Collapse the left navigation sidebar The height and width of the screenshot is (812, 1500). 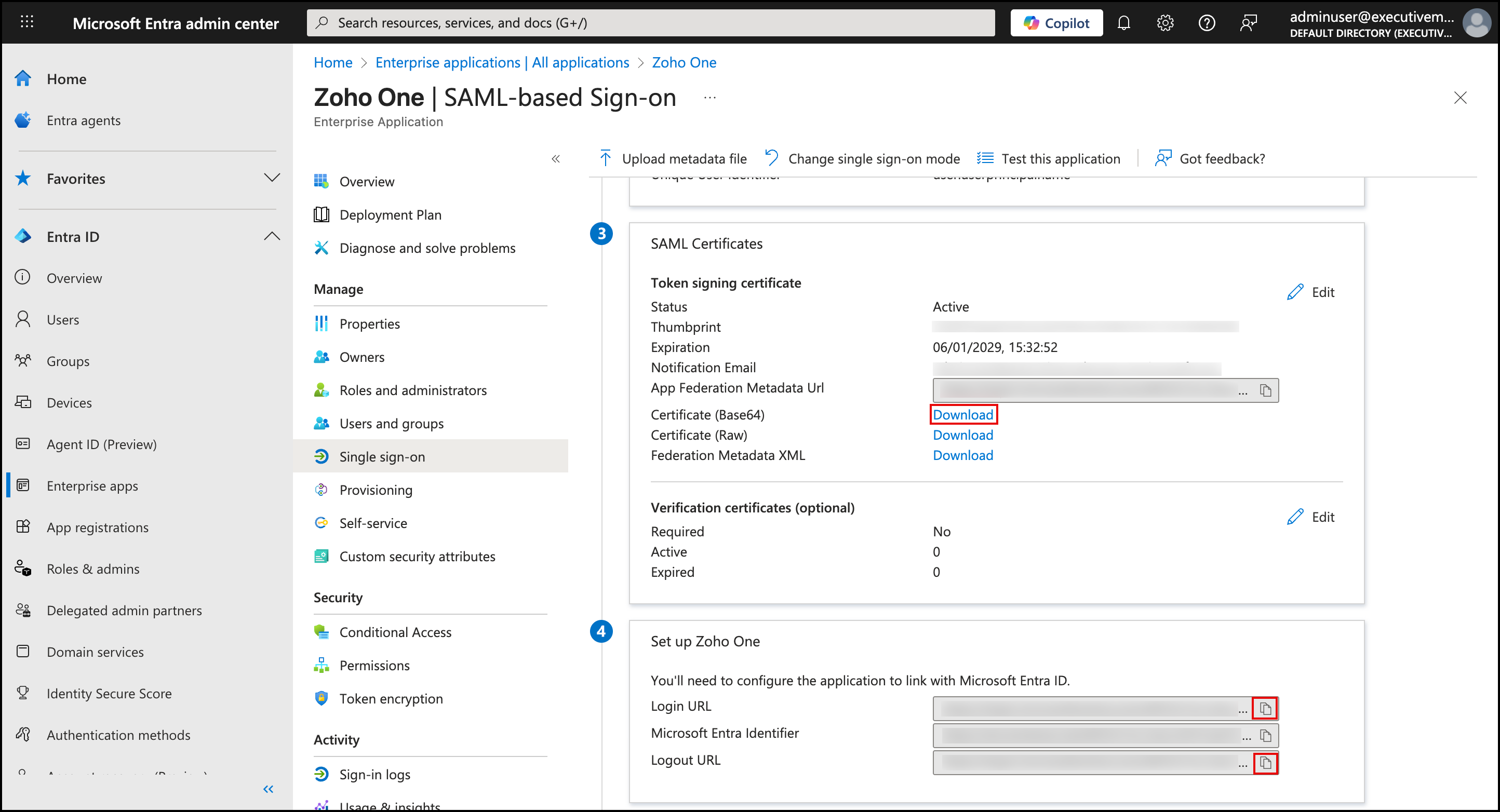pyautogui.click(x=268, y=789)
